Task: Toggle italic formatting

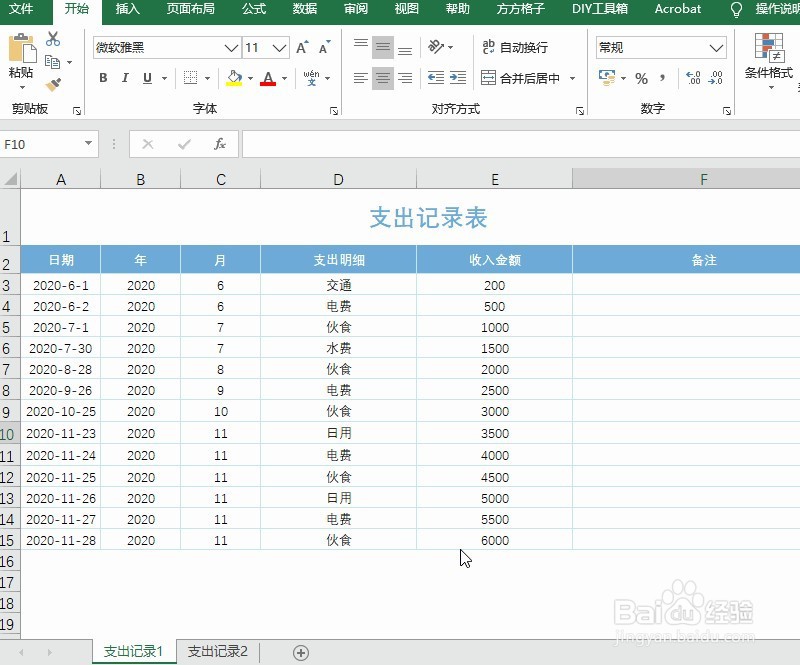Action: pyautogui.click(x=125, y=76)
